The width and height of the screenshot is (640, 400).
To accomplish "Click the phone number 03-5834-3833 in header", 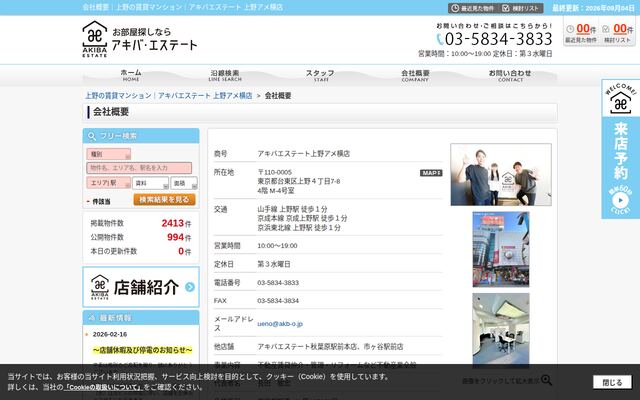I will click(498, 39).
